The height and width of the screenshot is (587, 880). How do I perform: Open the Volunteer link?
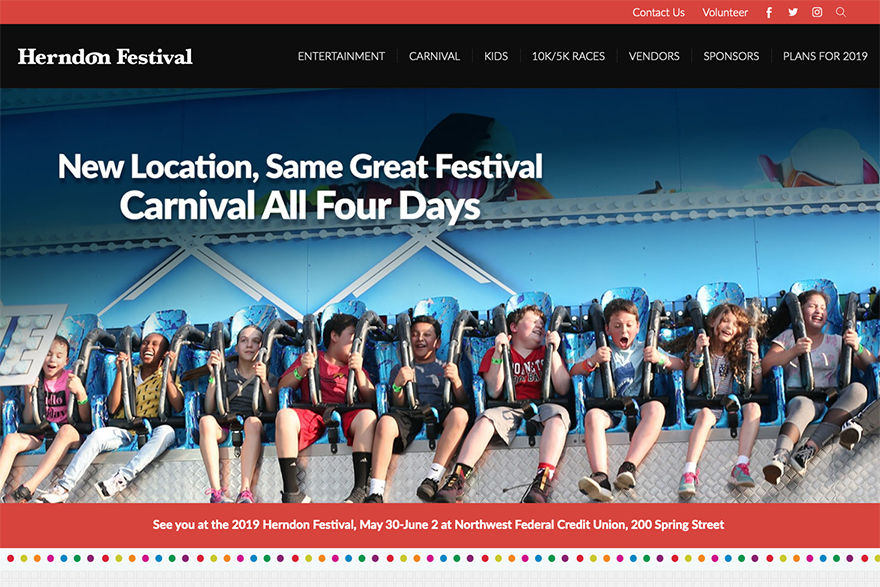coord(725,12)
